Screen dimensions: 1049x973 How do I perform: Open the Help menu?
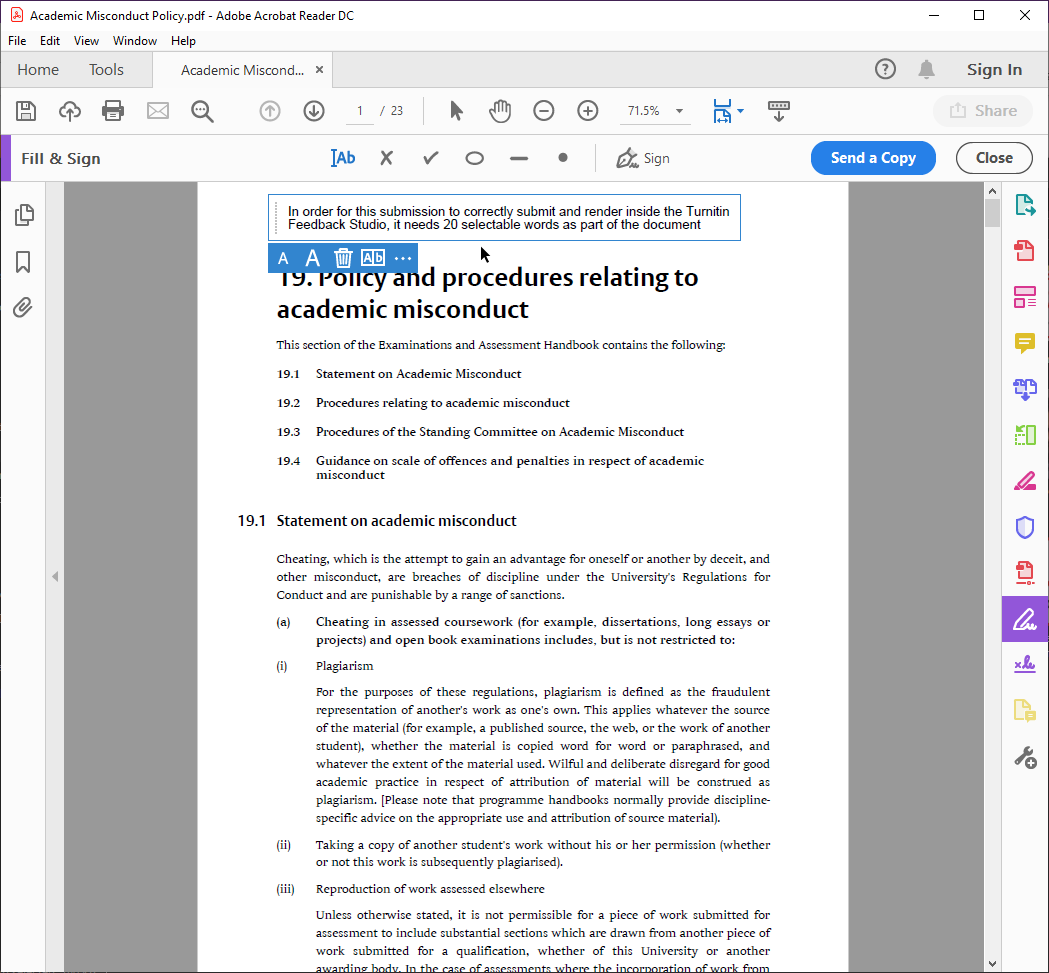(x=183, y=41)
